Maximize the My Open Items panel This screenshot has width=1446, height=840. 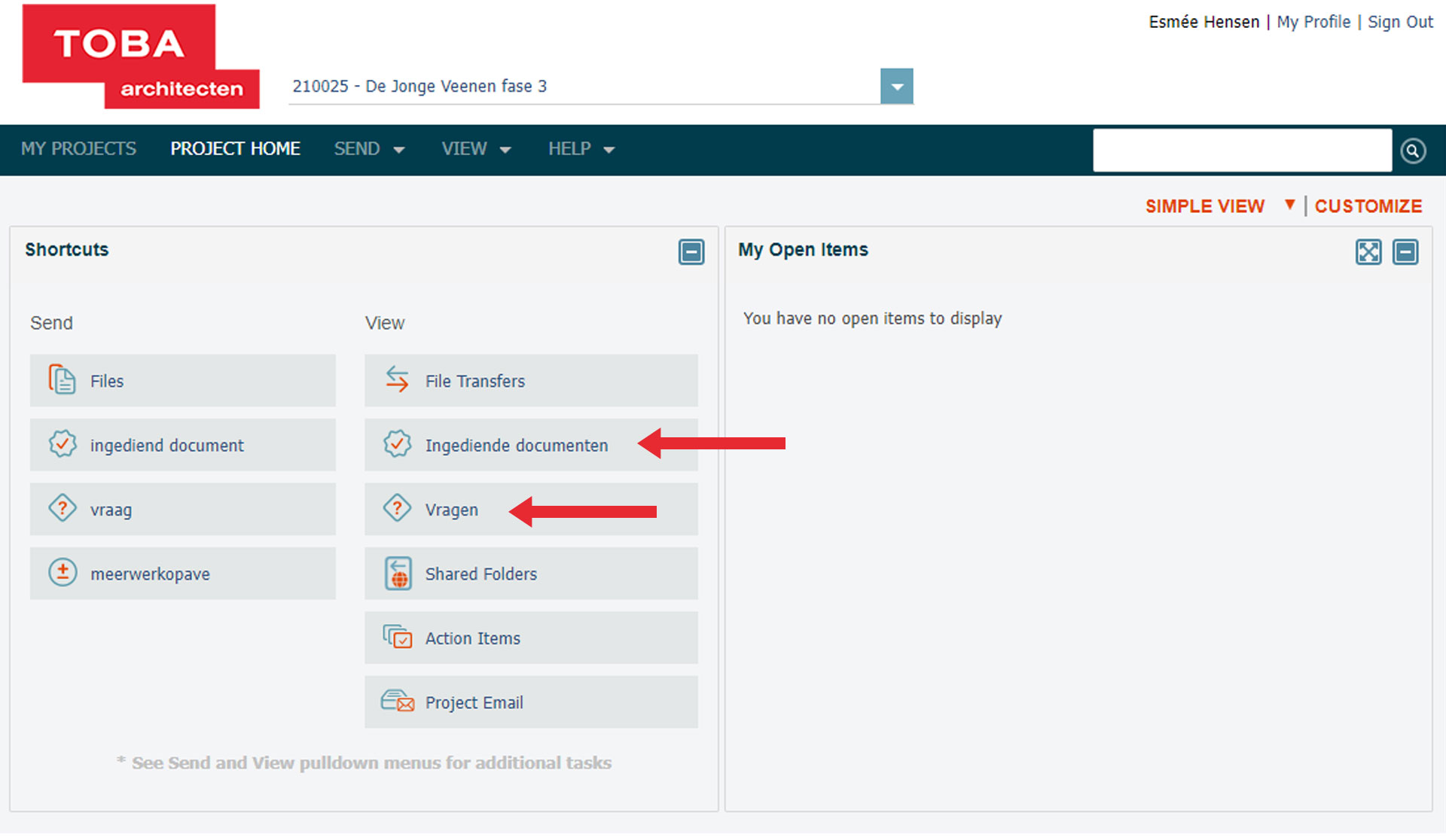[1368, 251]
